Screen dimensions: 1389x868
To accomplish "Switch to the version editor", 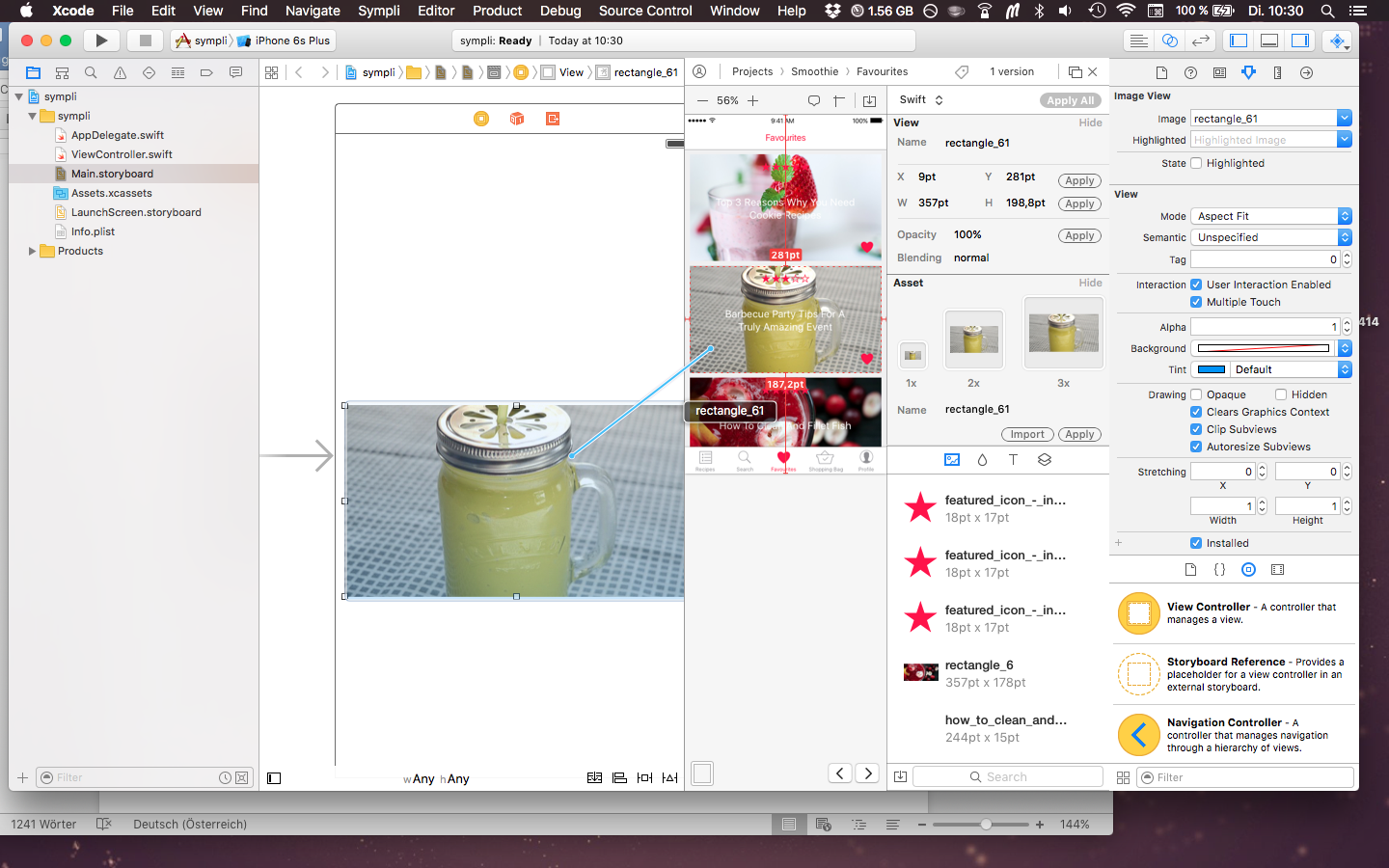I will (x=1201, y=41).
